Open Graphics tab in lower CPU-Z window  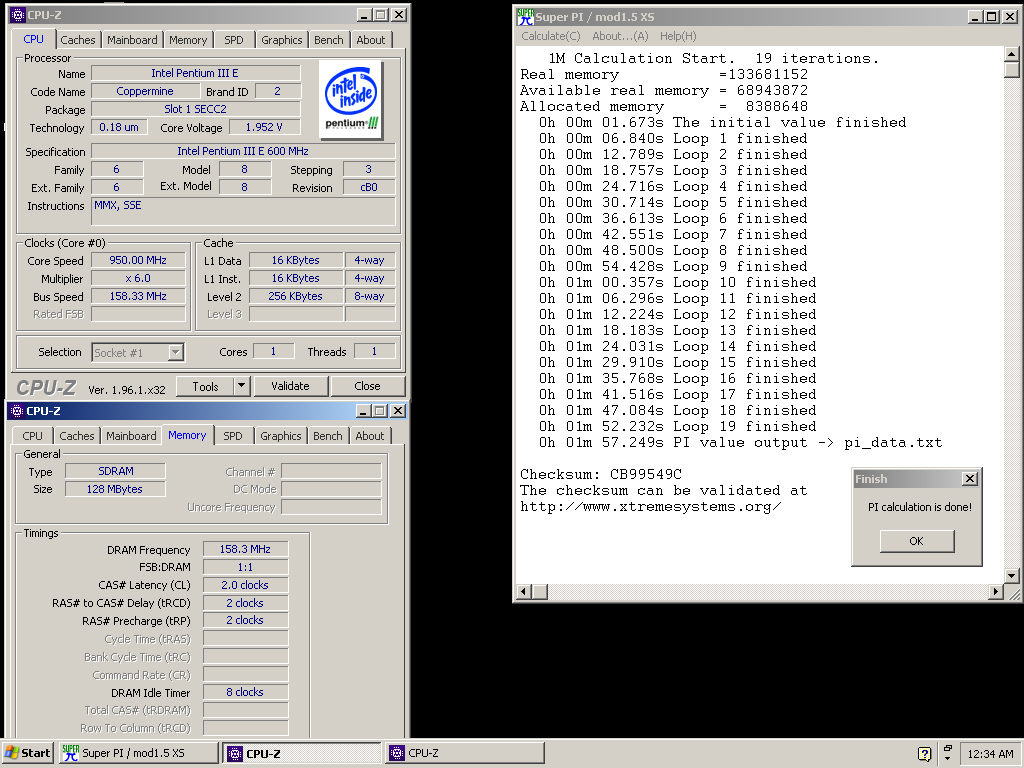coord(281,436)
